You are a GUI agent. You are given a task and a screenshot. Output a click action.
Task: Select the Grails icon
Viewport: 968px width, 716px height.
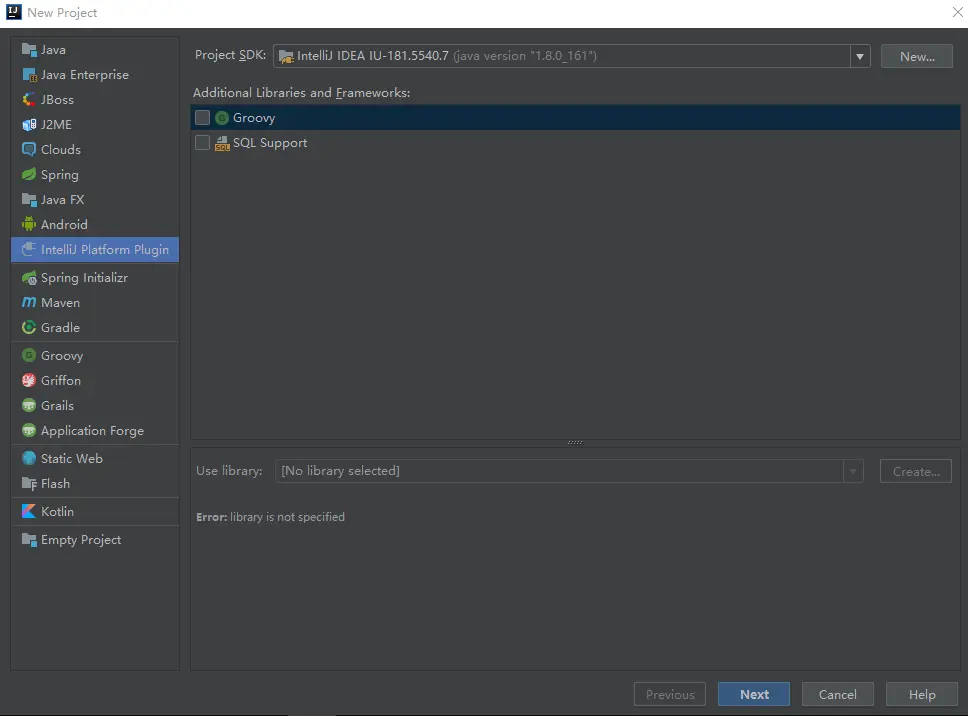[x=29, y=406]
